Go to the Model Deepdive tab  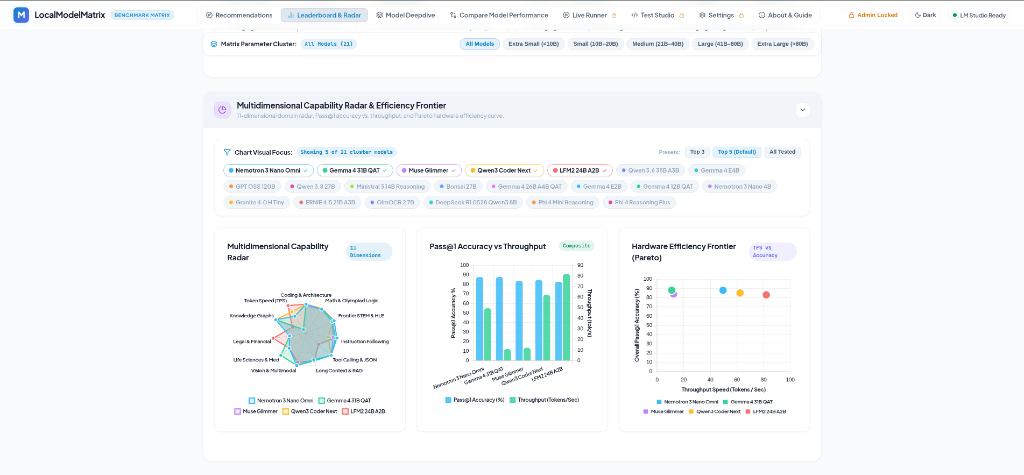pos(404,15)
